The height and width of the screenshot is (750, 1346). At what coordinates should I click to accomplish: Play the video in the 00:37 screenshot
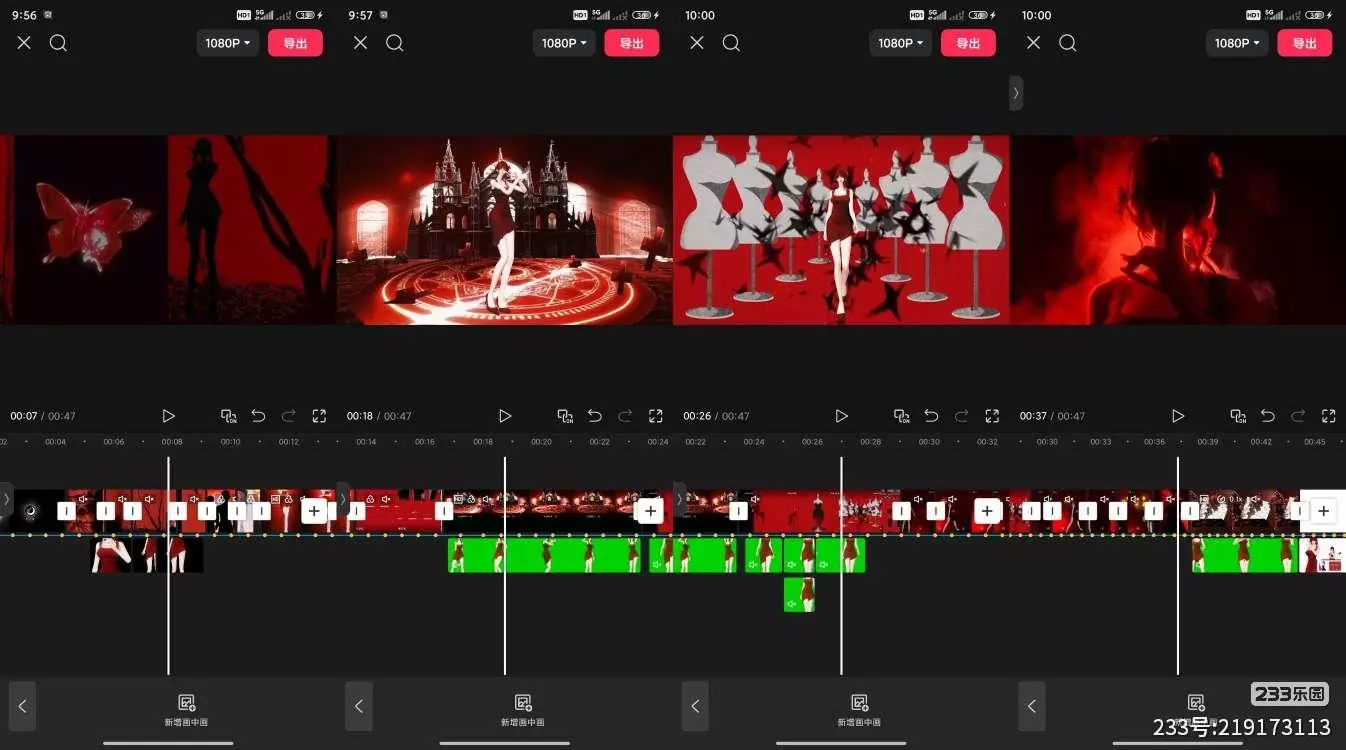(1178, 416)
